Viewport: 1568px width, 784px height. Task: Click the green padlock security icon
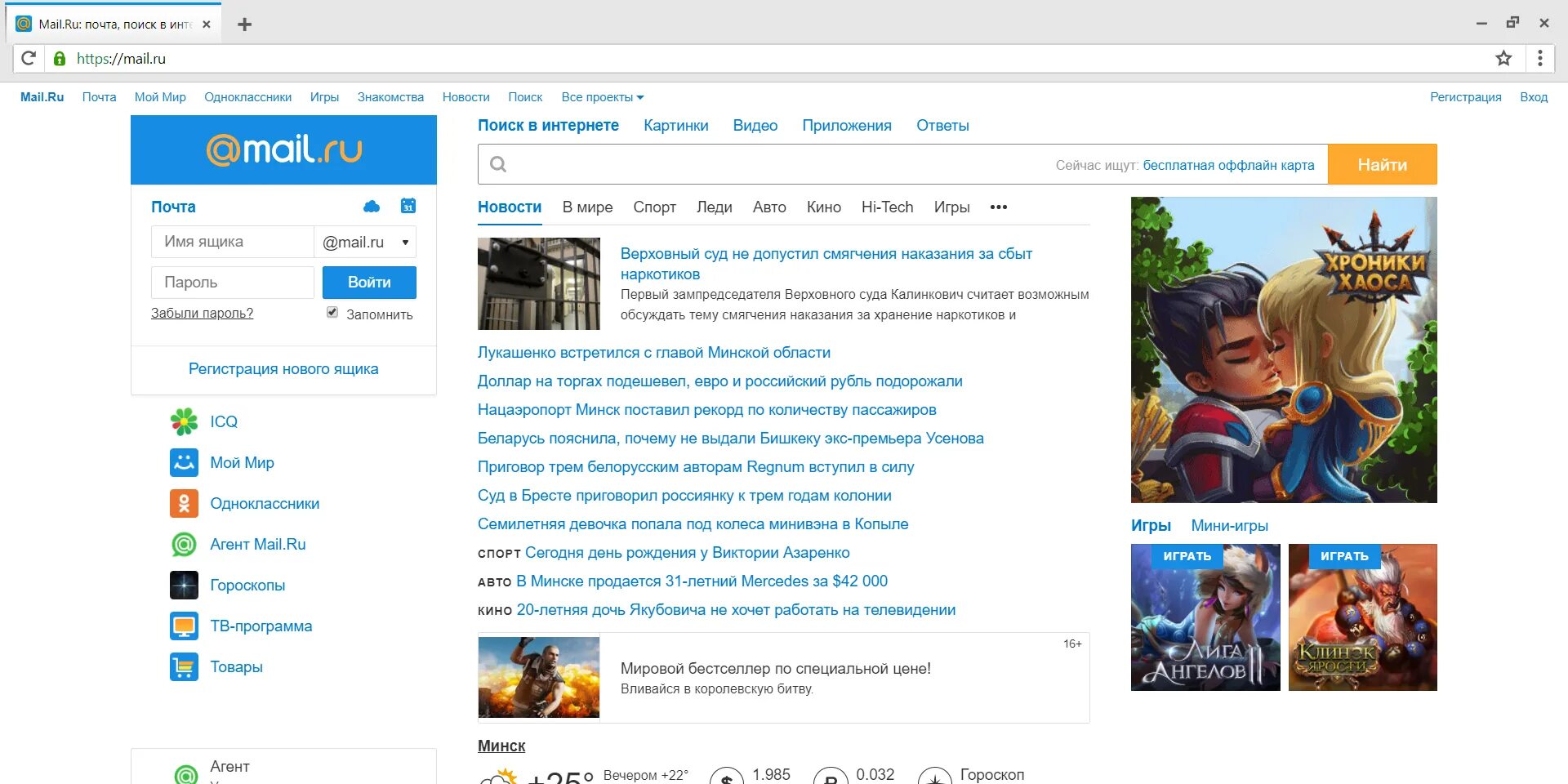coord(60,59)
